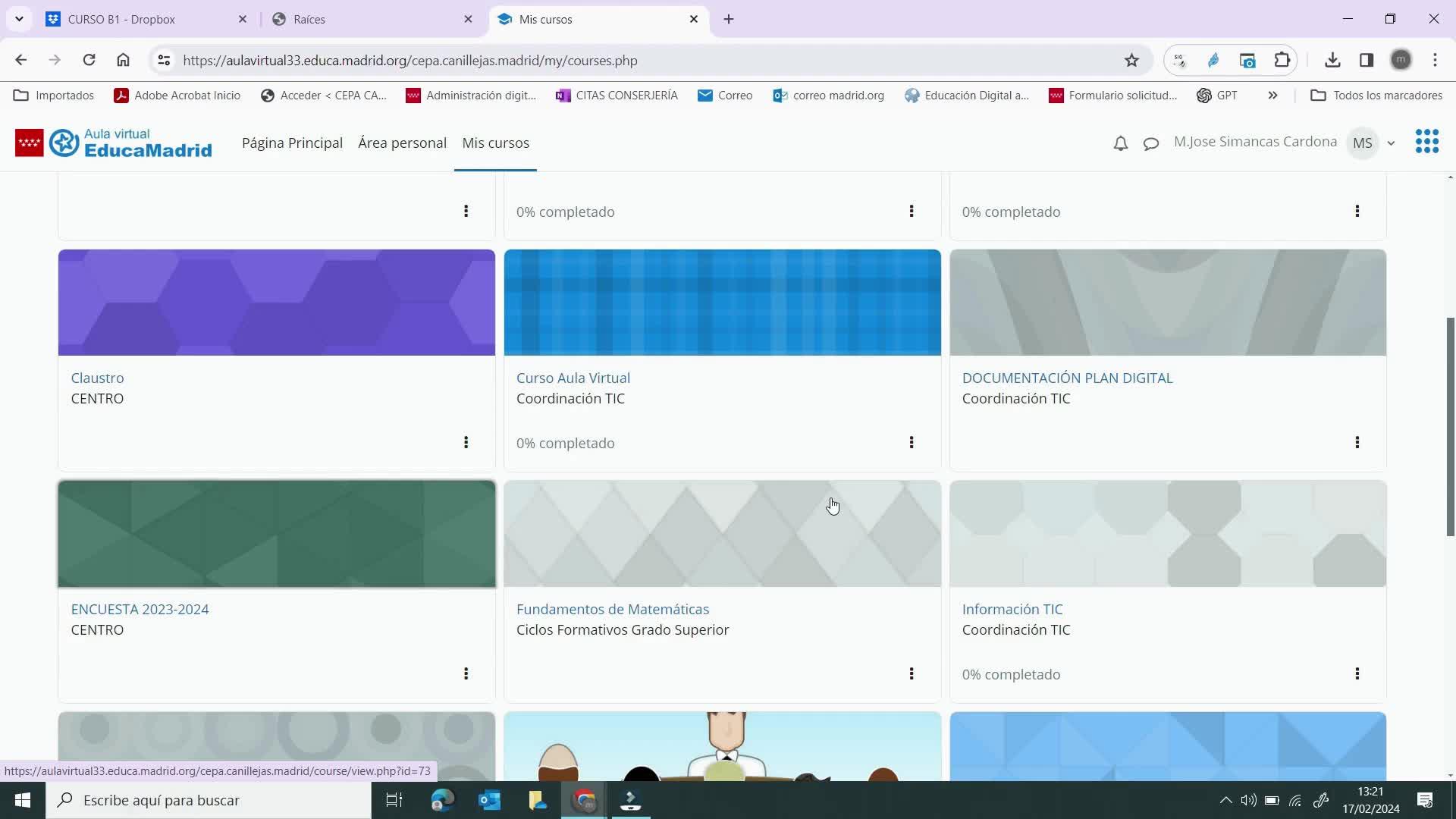Open options menu for Curso Aula Virtual
This screenshot has width=1456, height=819.
coord(911,442)
